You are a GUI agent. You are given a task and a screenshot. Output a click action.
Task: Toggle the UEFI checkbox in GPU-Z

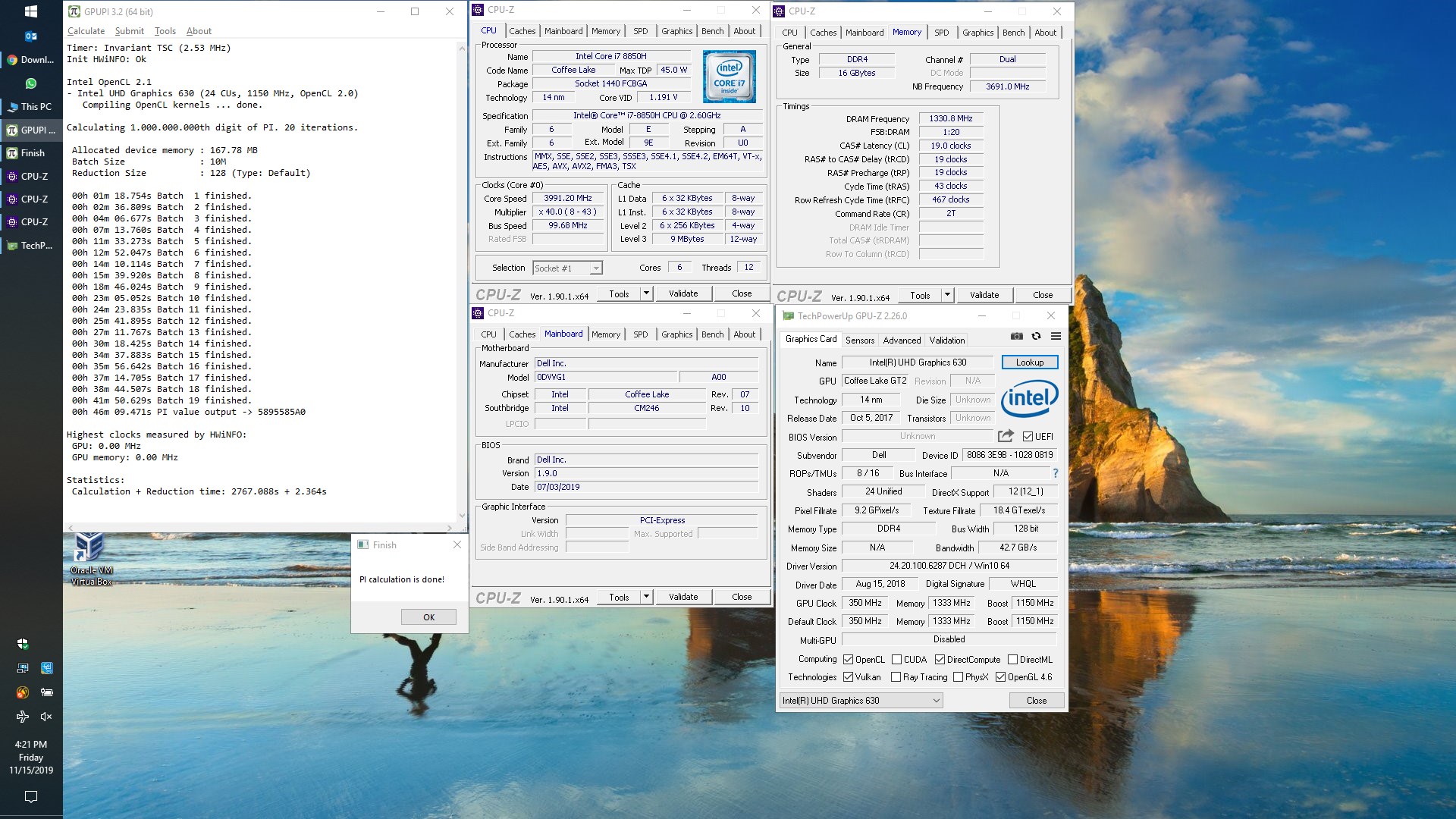coord(1028,437)
